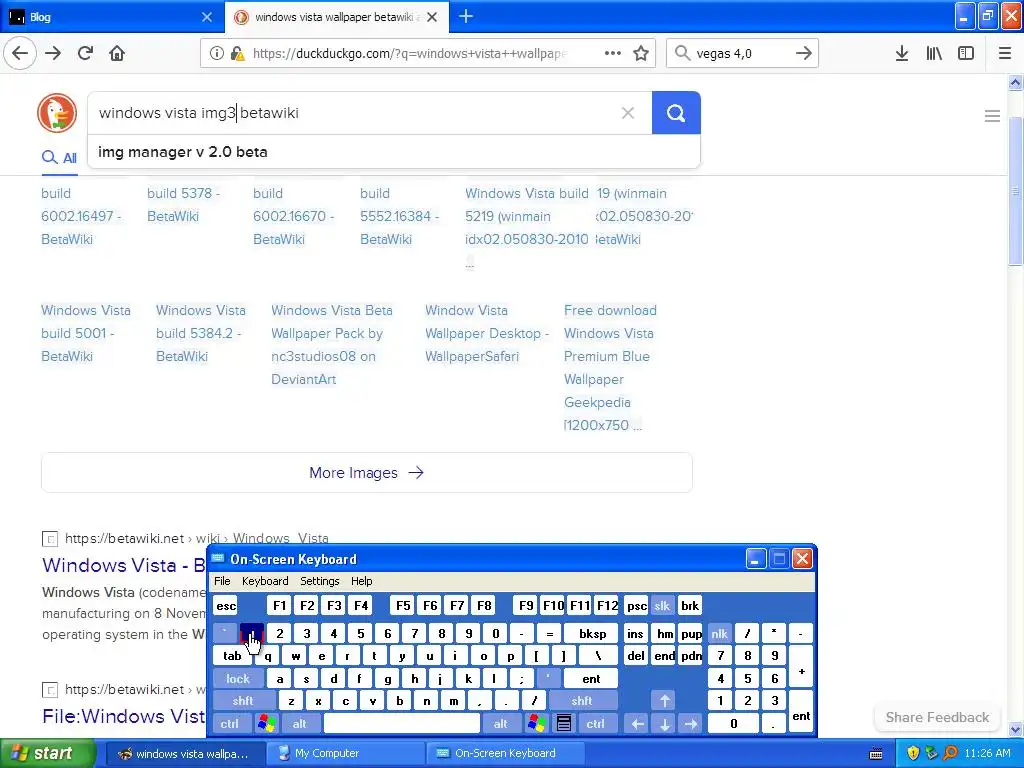The height and width of the screenshot is (768, 1024).
Task: Select the All results tab
Action: click(59, 157)
